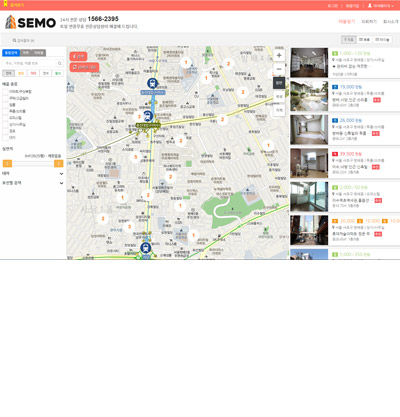
Task: Open the user account icon in top bar
Action: click(370, 6)
